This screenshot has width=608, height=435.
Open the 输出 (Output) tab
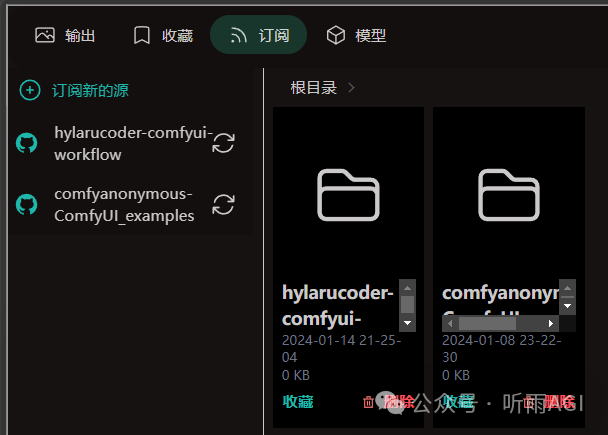65,35
